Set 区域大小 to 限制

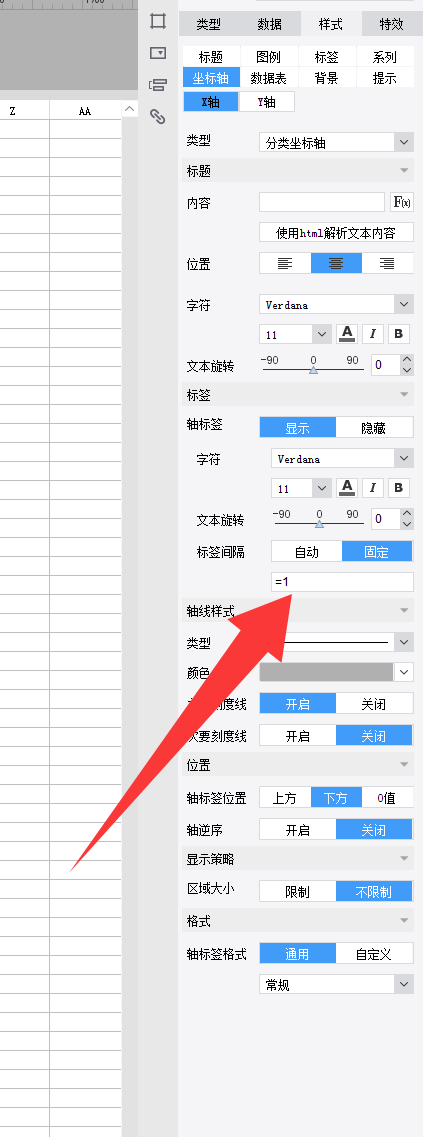297,891
